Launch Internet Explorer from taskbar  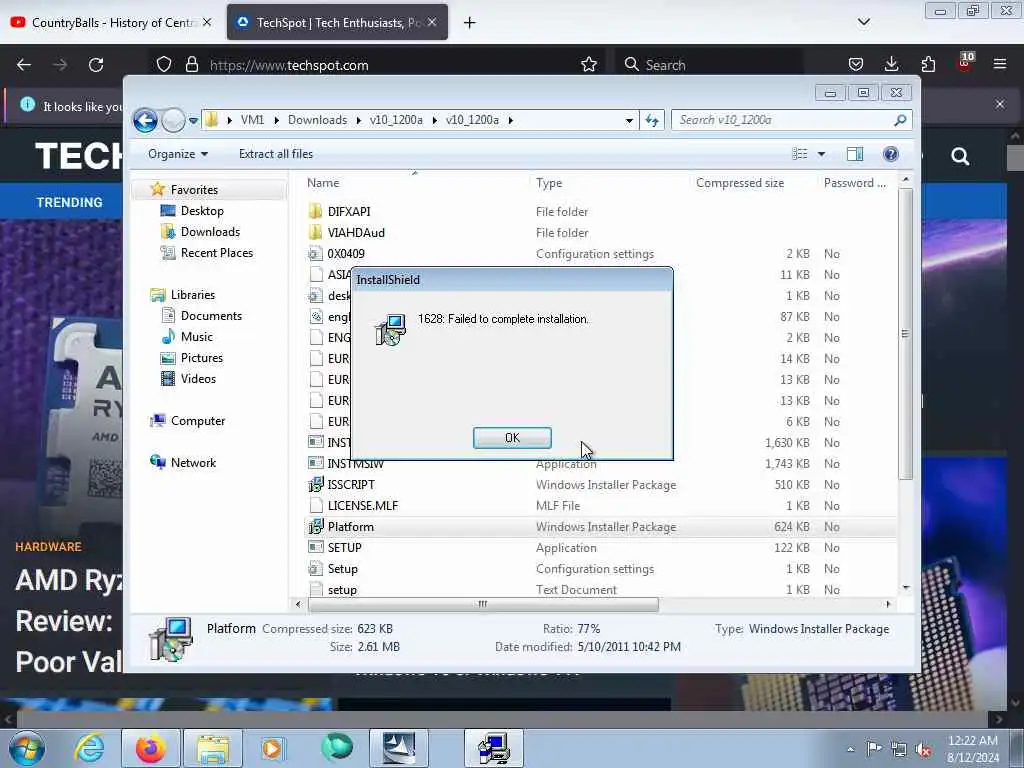point(89,748)
